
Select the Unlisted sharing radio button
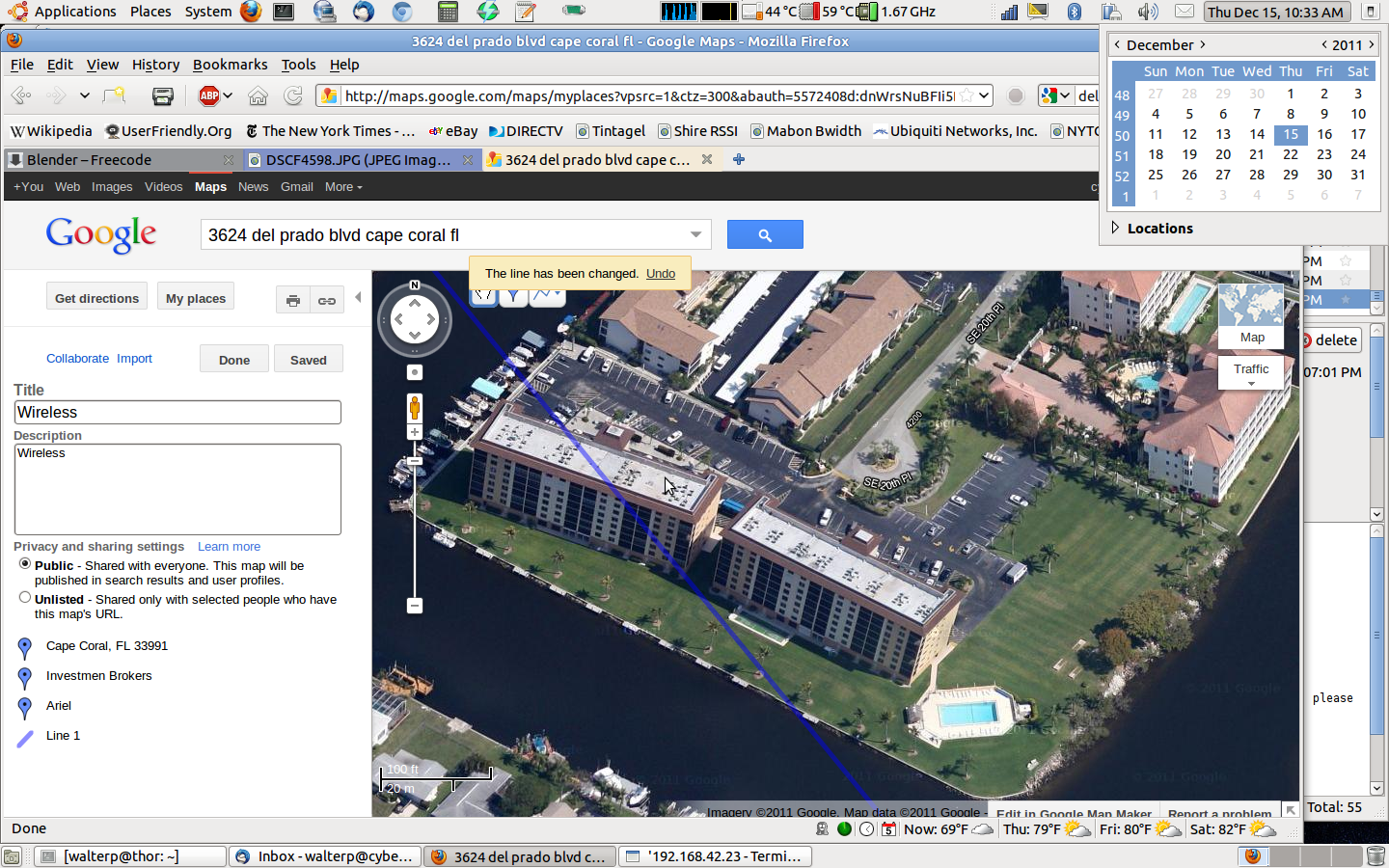click(x=25, y=598)
